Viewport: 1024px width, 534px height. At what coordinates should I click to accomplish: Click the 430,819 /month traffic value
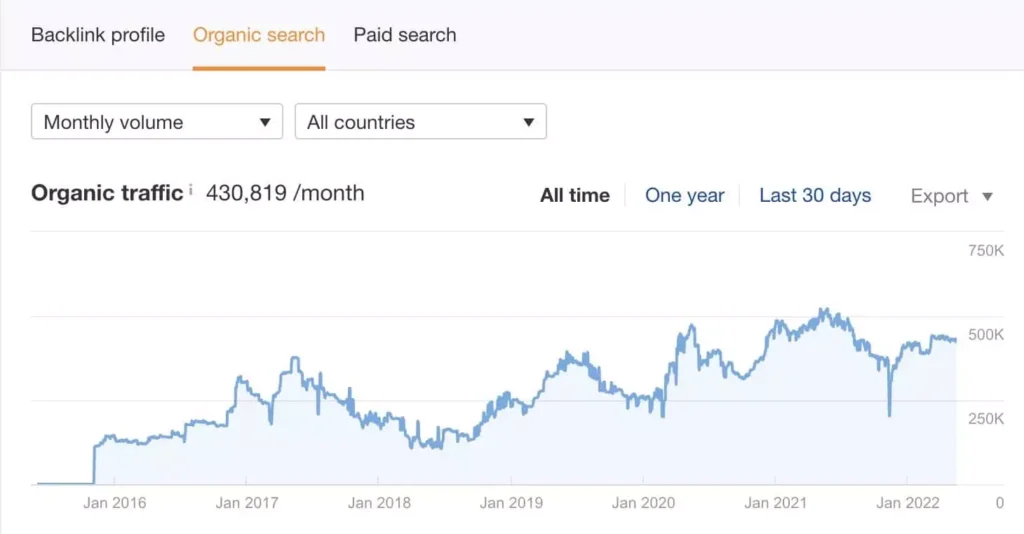pos(285,193)
